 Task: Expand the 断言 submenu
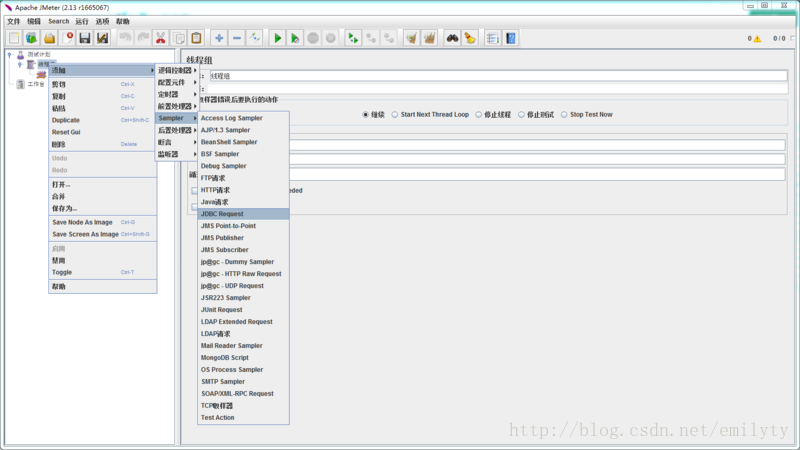[177, 142]
